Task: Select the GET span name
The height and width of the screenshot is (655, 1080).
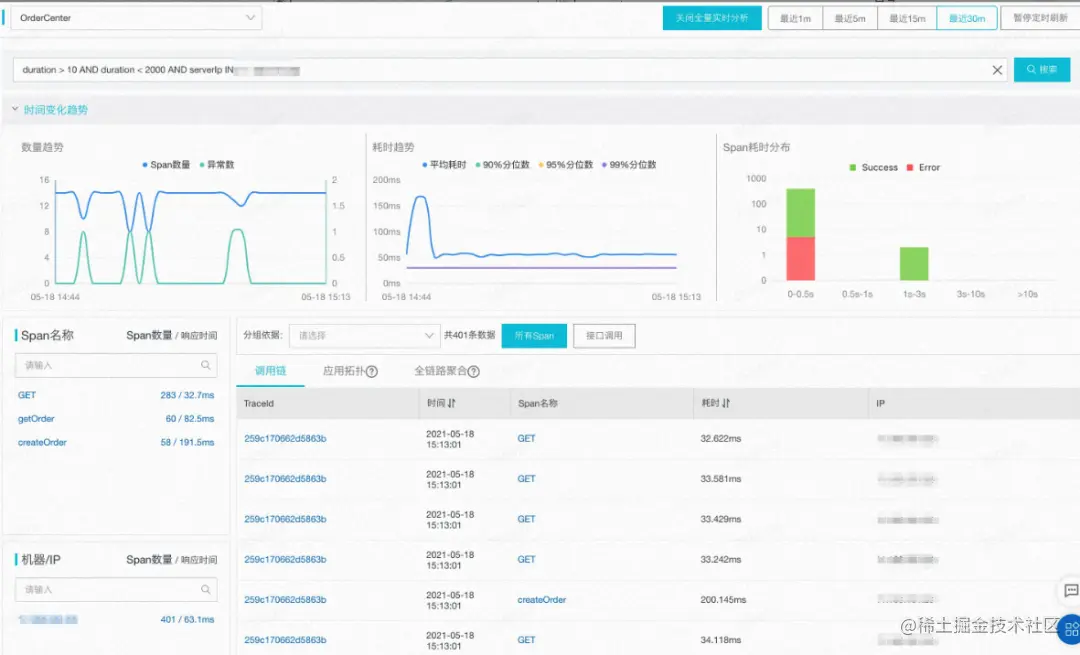Action: coord(27,395)
